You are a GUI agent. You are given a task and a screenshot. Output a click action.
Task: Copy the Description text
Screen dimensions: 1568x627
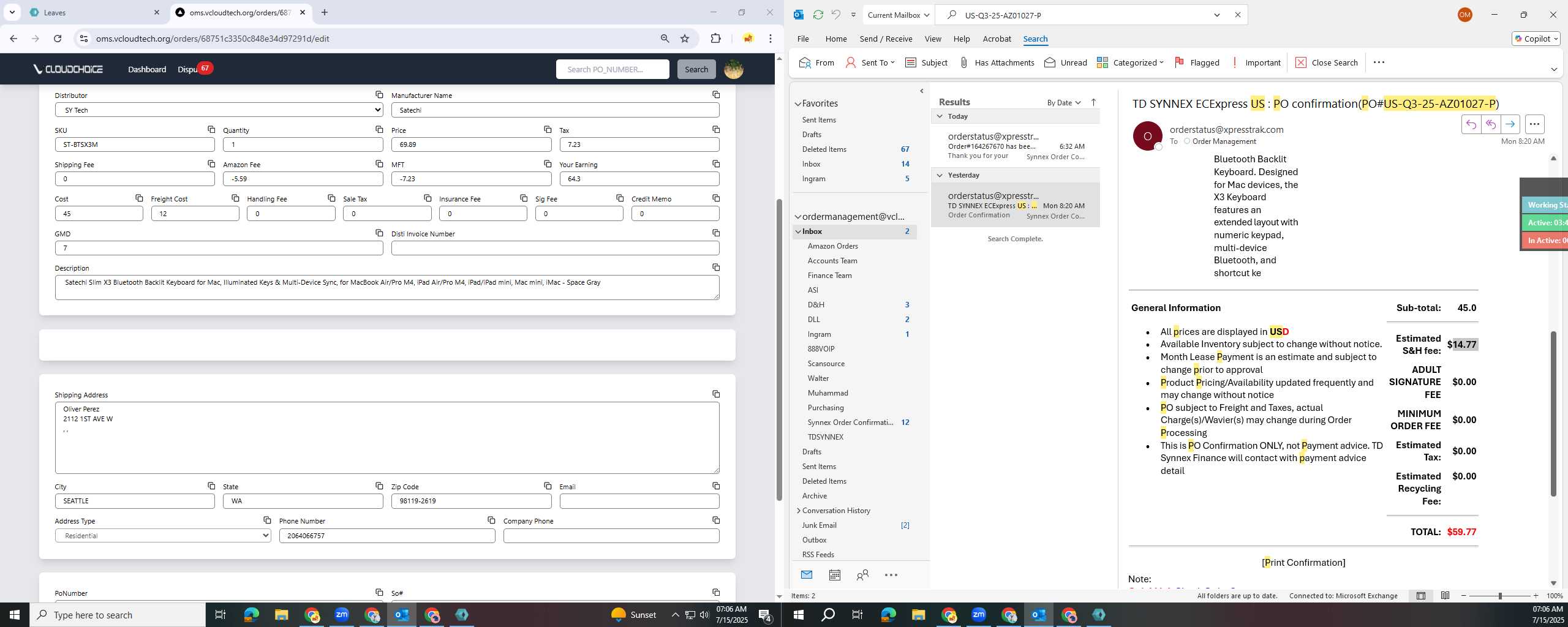(716, 267)
